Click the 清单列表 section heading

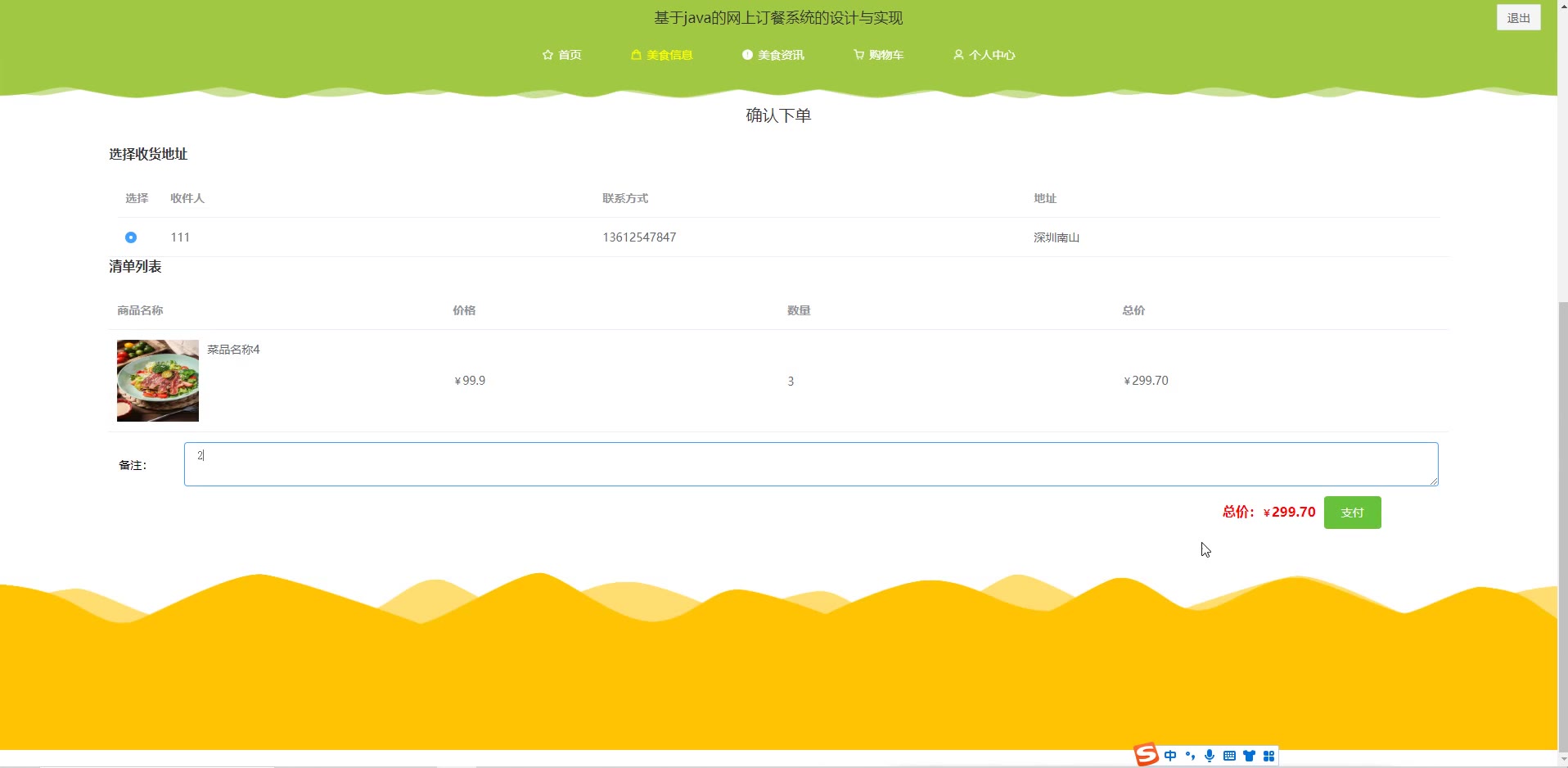pos(135,266)
